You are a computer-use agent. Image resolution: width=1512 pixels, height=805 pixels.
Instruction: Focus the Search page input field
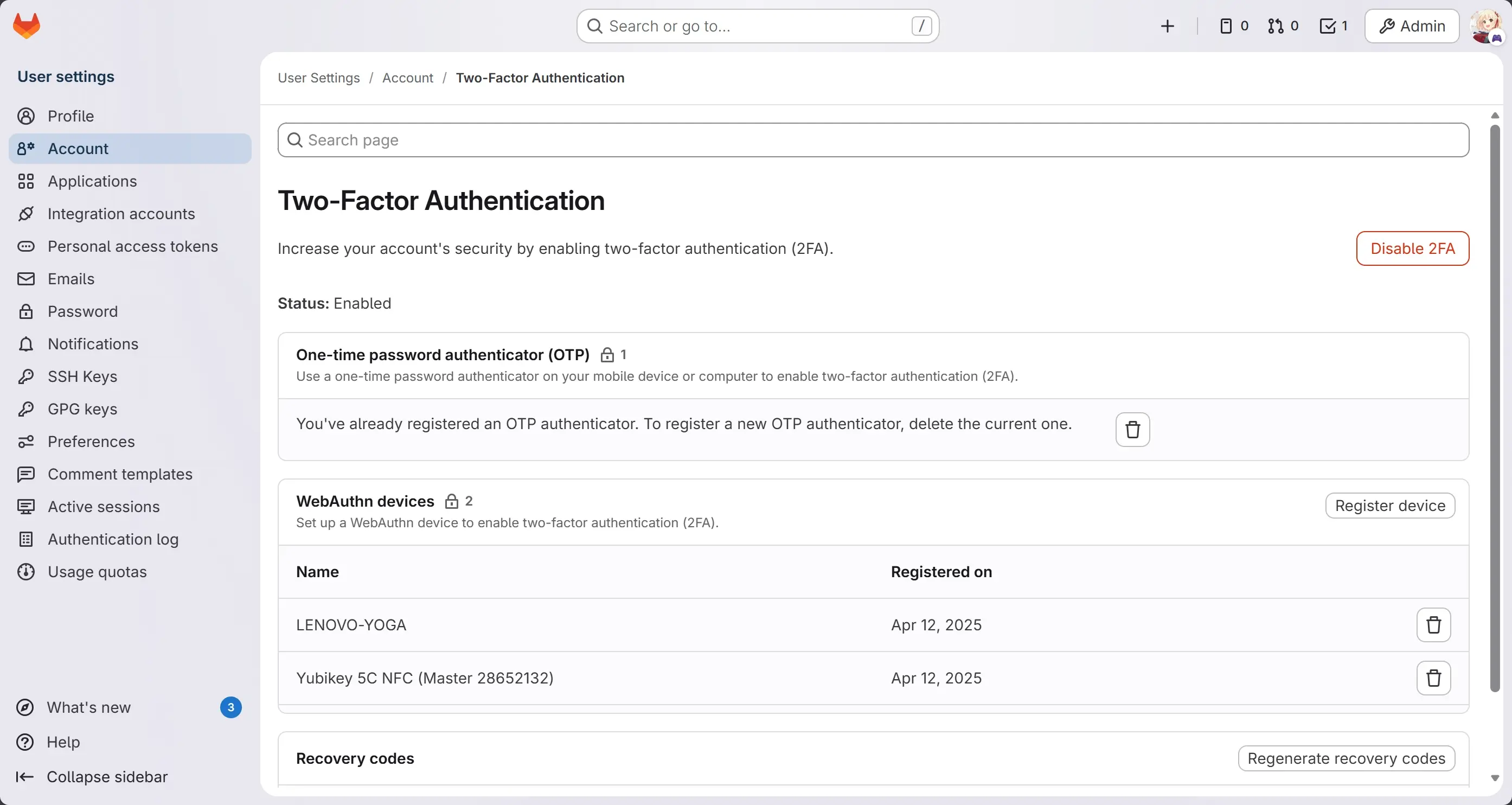(x=873, y=140)
